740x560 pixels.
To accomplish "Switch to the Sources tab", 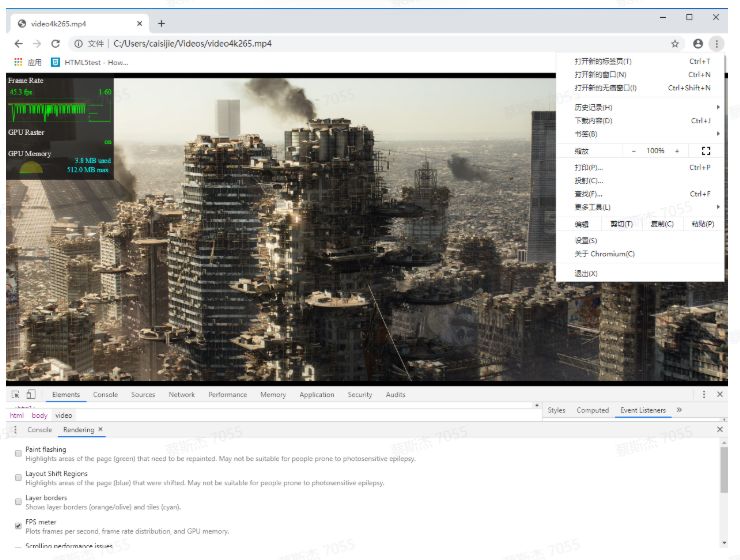I will pos(143,394).
